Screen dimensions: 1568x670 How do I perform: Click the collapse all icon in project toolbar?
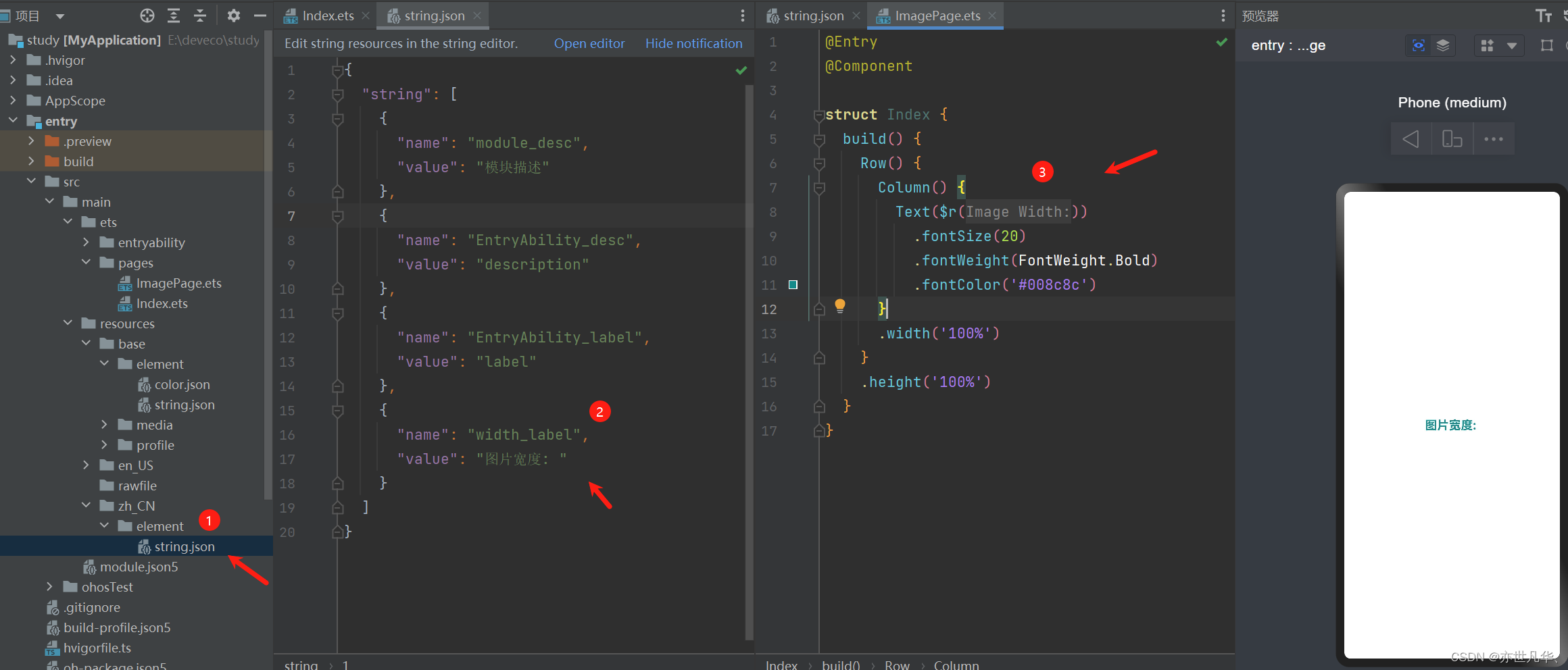[200, 16]
